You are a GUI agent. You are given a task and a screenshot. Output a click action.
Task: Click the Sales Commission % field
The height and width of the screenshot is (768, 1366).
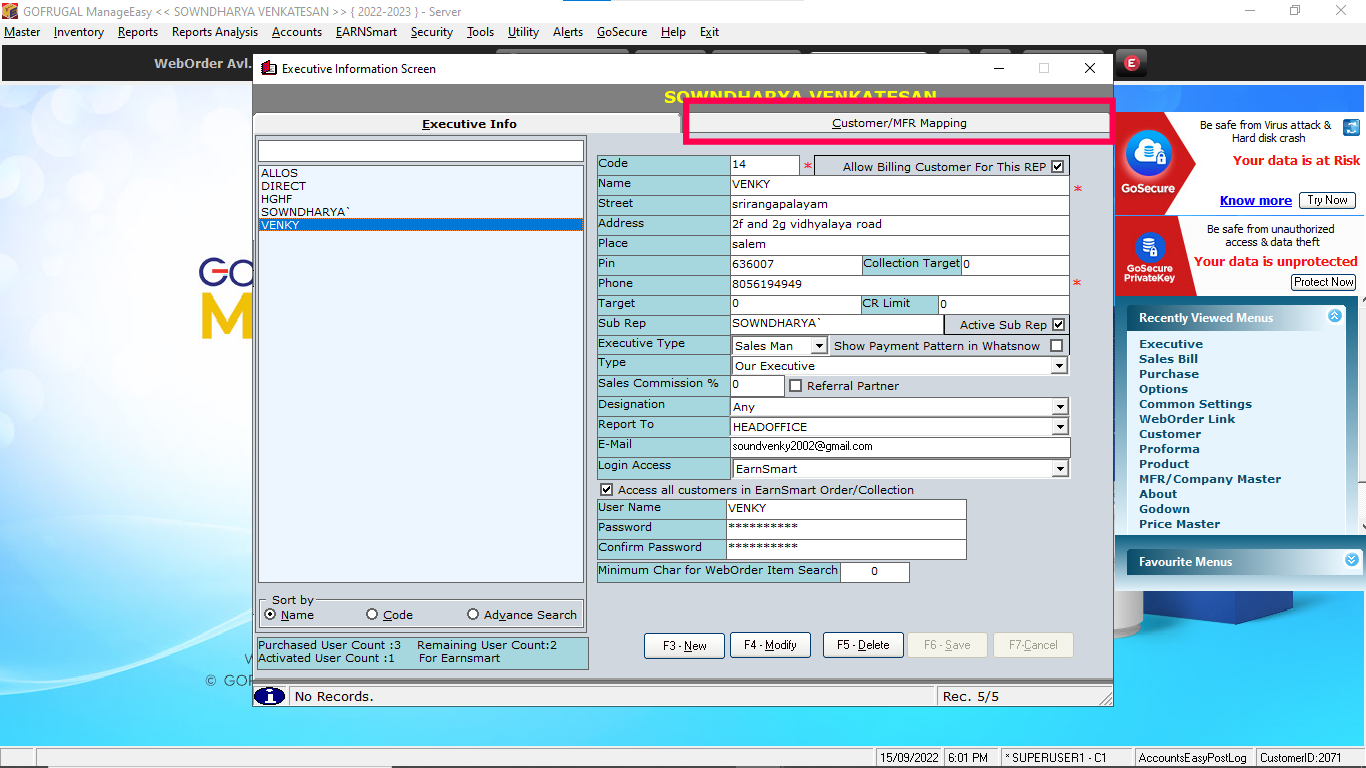point(758,385)
